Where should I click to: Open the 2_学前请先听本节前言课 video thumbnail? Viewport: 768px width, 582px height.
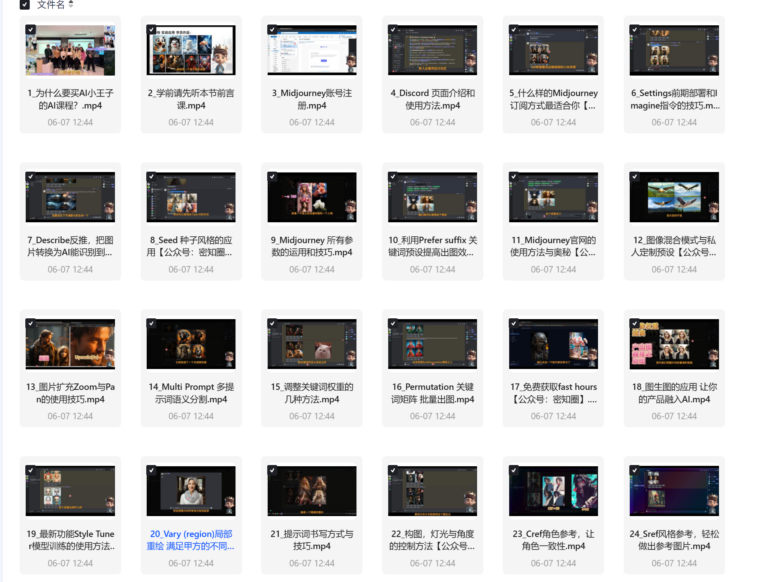191,50
